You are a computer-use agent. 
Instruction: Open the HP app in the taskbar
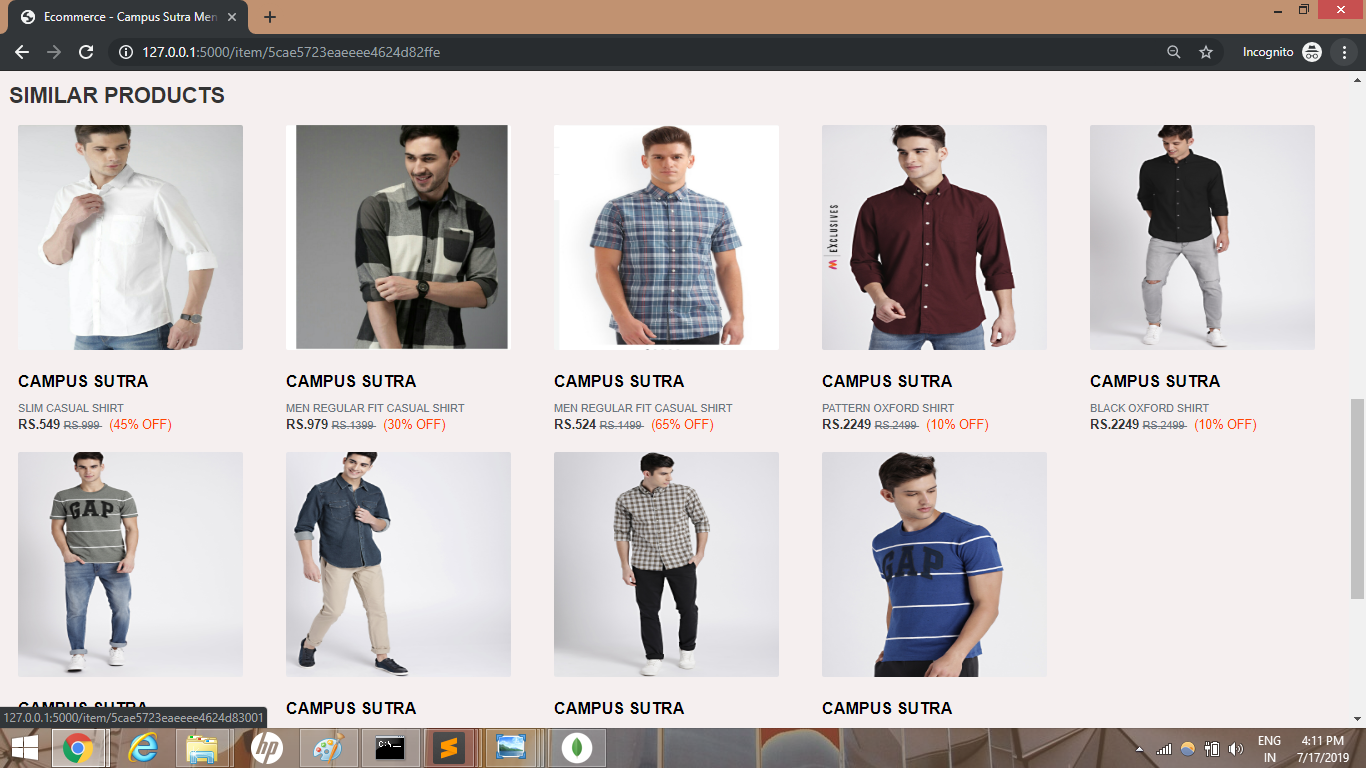click(266, 748)
